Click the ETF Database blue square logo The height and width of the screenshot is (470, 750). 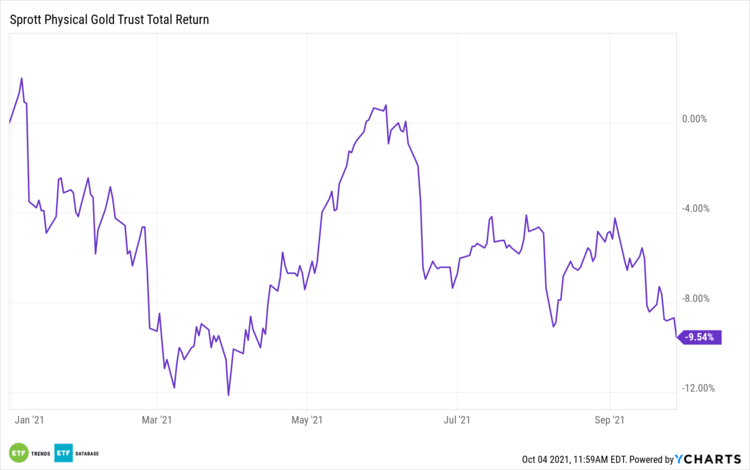click(x=63, y=451)
